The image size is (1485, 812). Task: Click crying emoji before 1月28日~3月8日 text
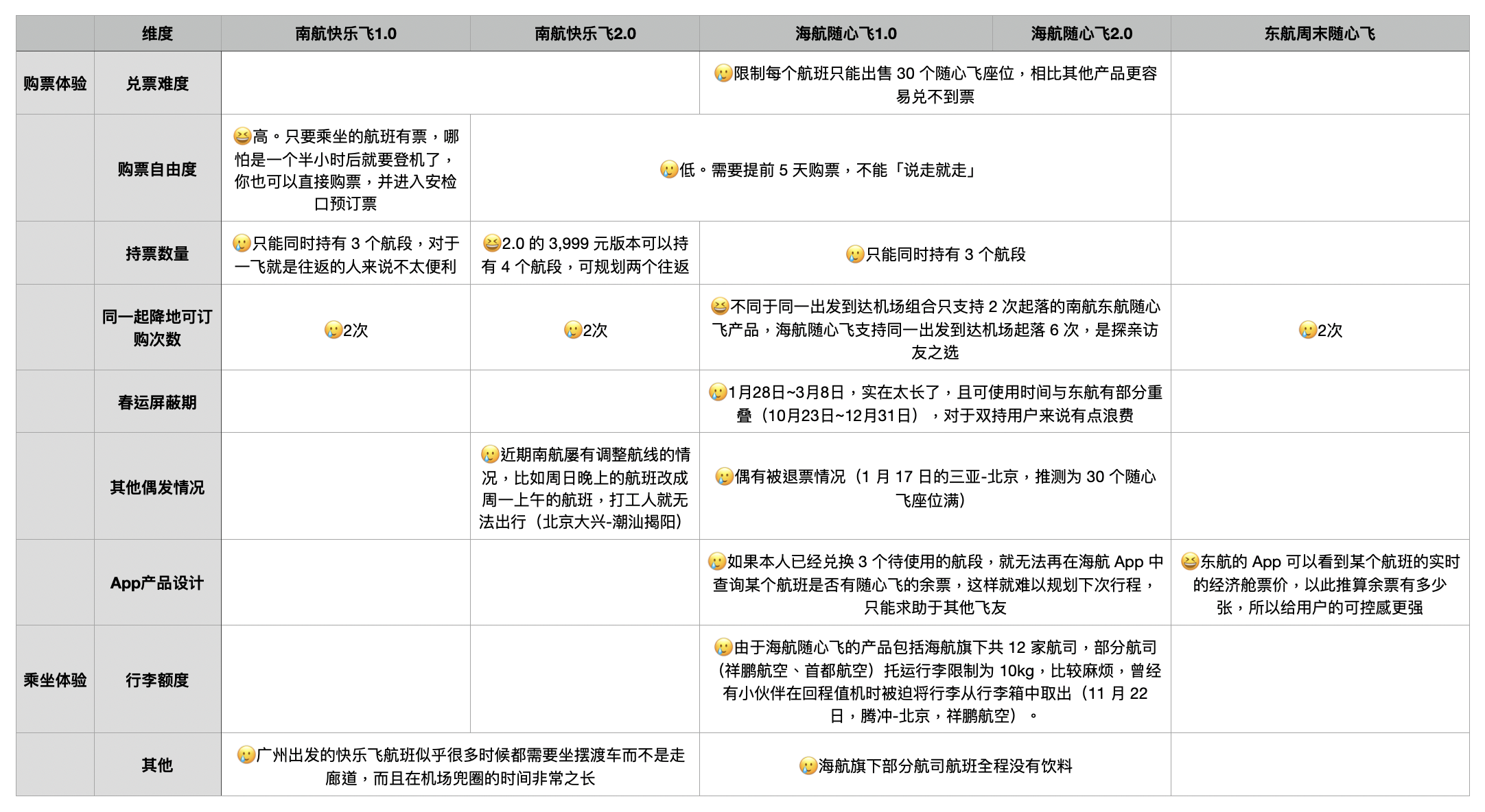(717, 392)
